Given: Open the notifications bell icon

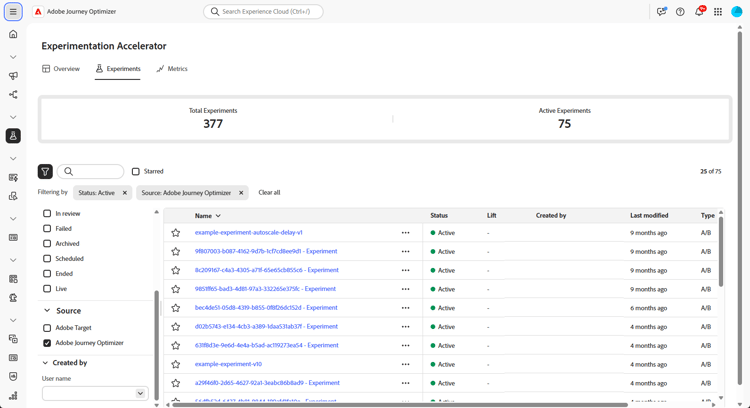Looking at the screenshot, I should point(699,11).
